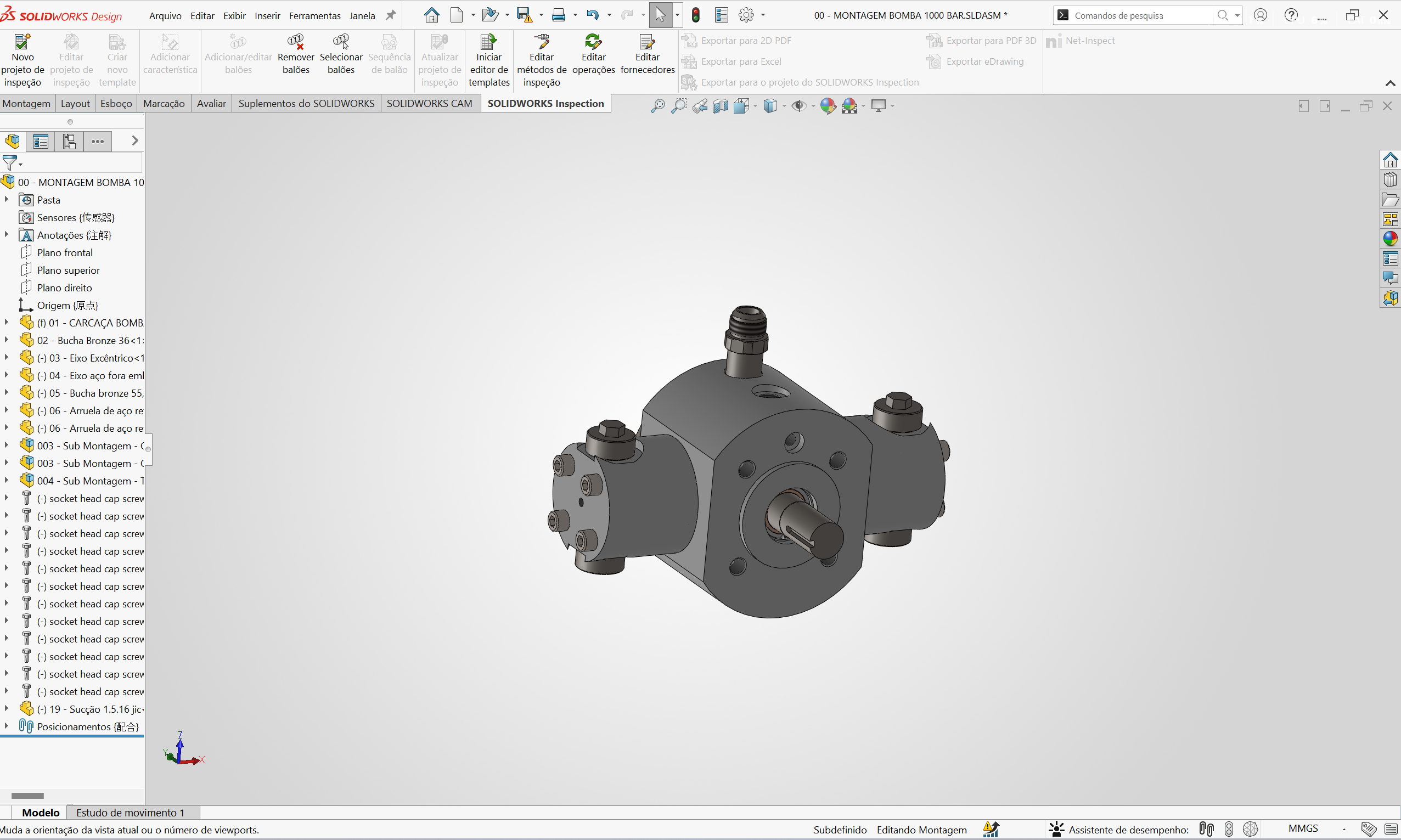The image size is (1401, 840).
Task: Click the Previous View icon
Action: (x=700, y=106)
